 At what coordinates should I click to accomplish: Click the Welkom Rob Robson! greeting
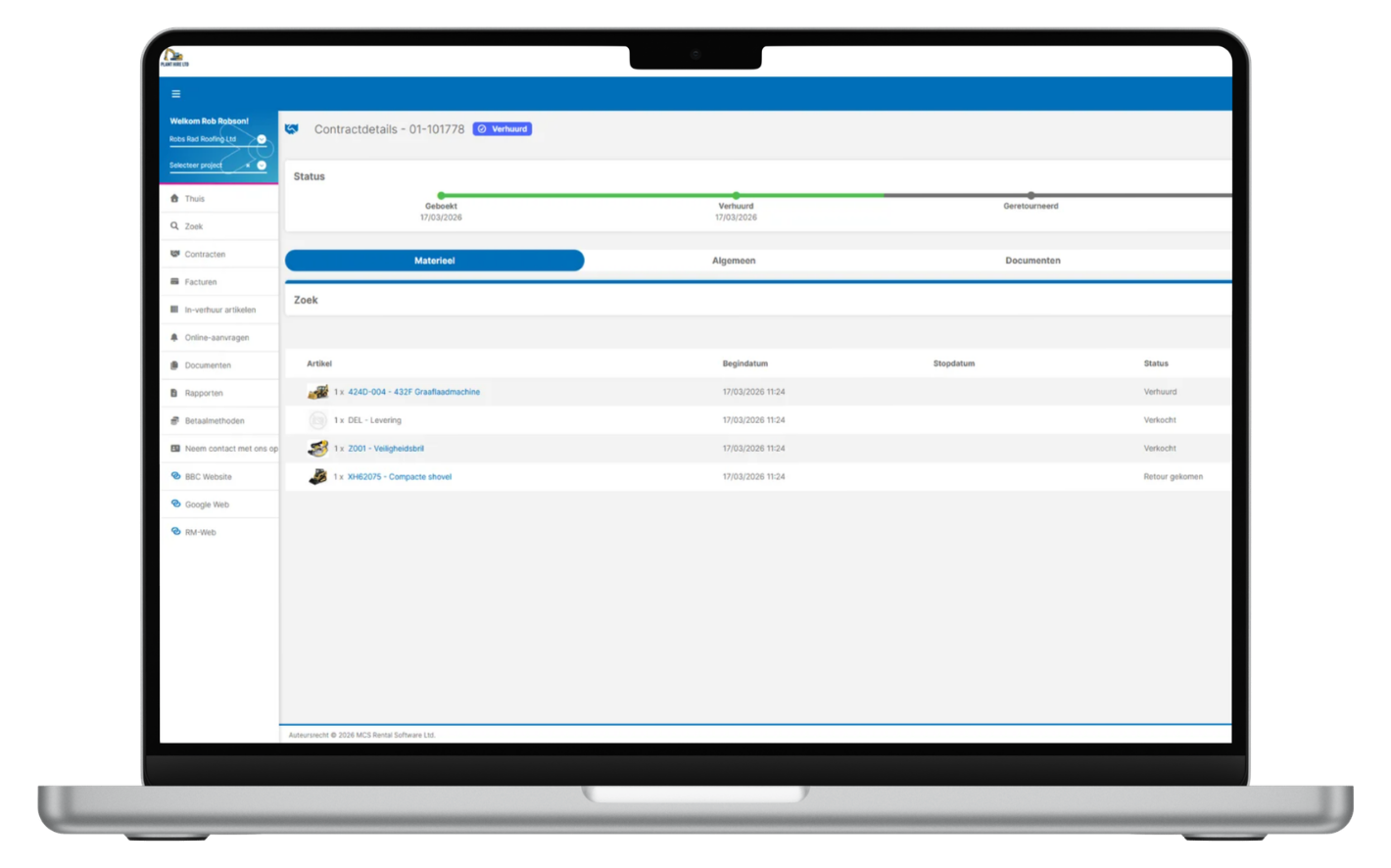(209, 121)
